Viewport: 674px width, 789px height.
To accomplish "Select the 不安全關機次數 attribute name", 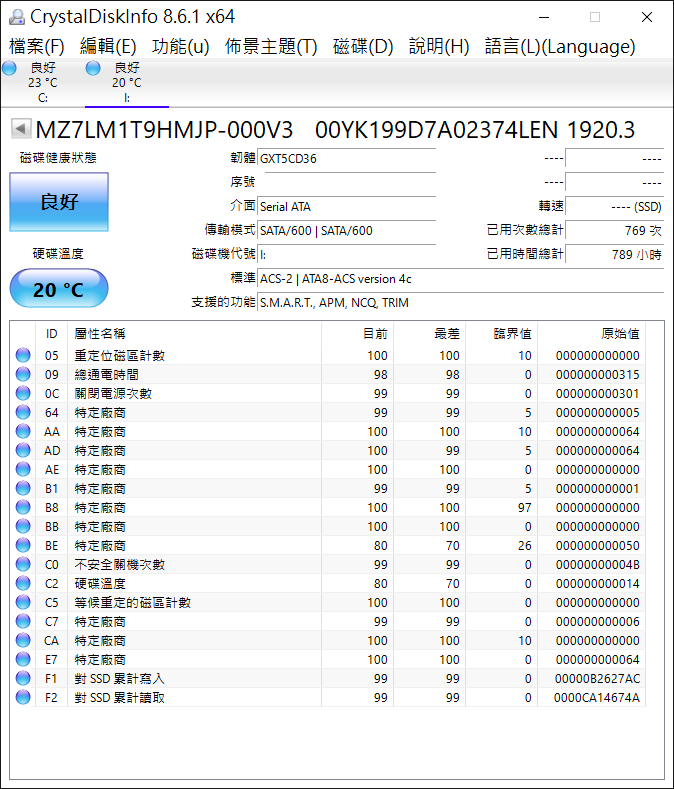I will (119, 565).
